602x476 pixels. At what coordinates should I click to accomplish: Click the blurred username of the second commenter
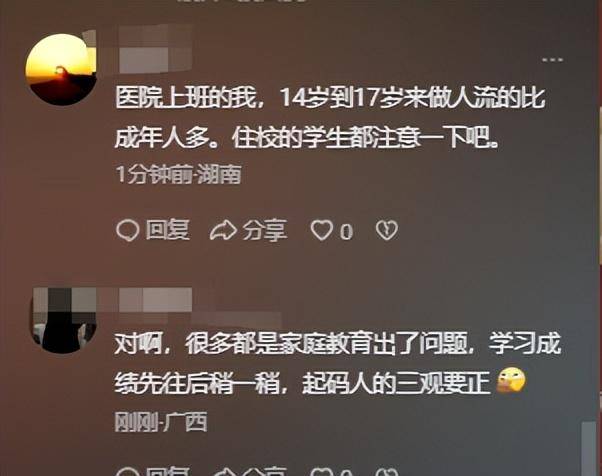(155, 299)
